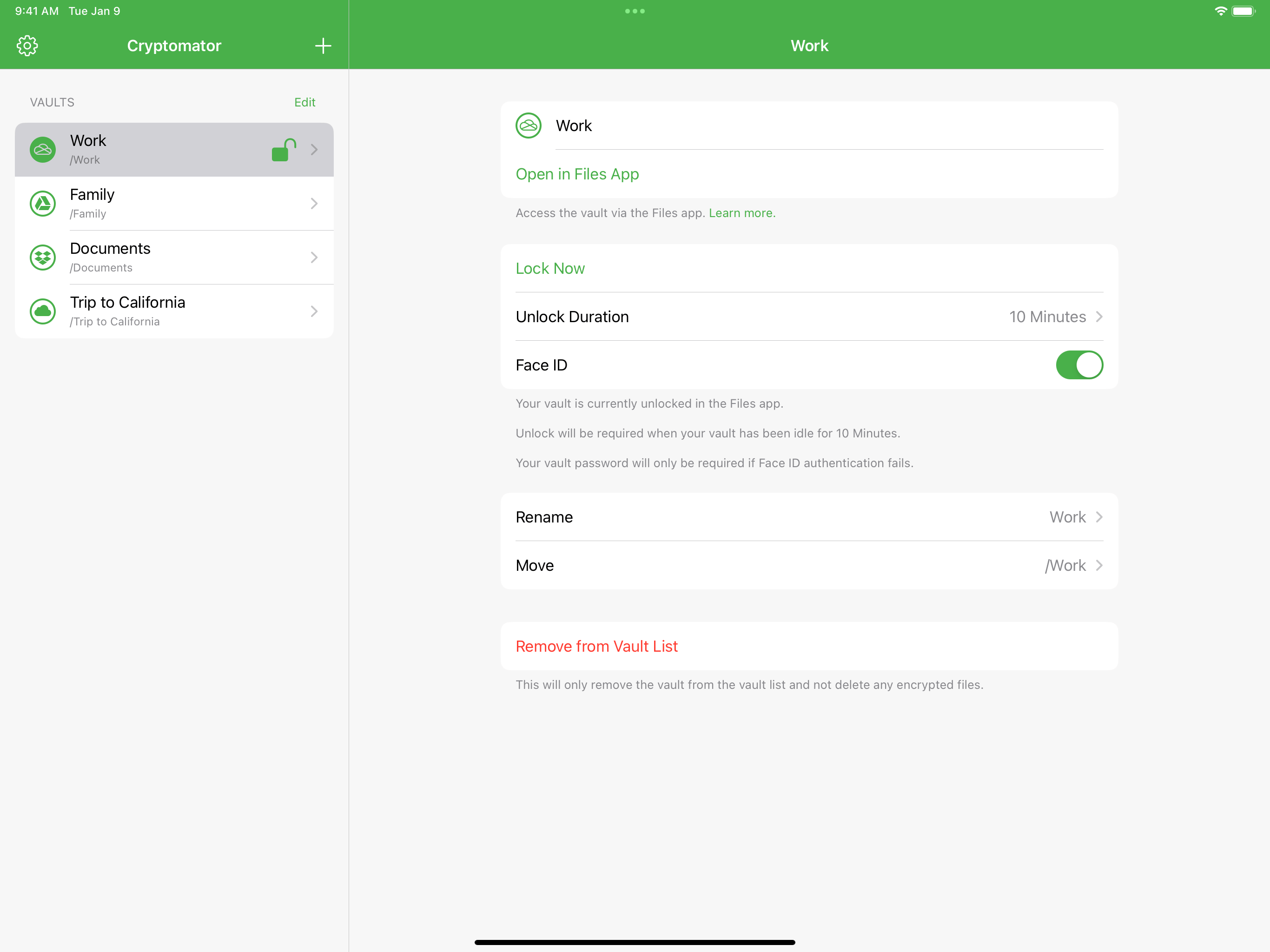Tap the Cryptomator title in sidebar header

174,46
